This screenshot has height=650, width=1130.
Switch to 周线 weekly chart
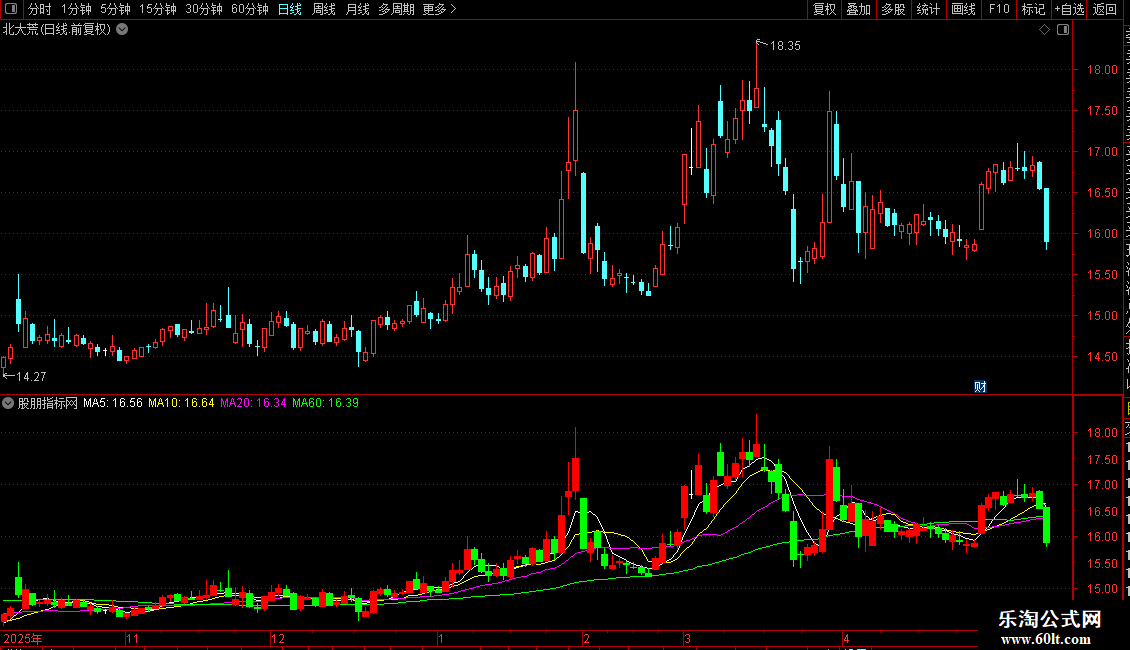point(324,9)
